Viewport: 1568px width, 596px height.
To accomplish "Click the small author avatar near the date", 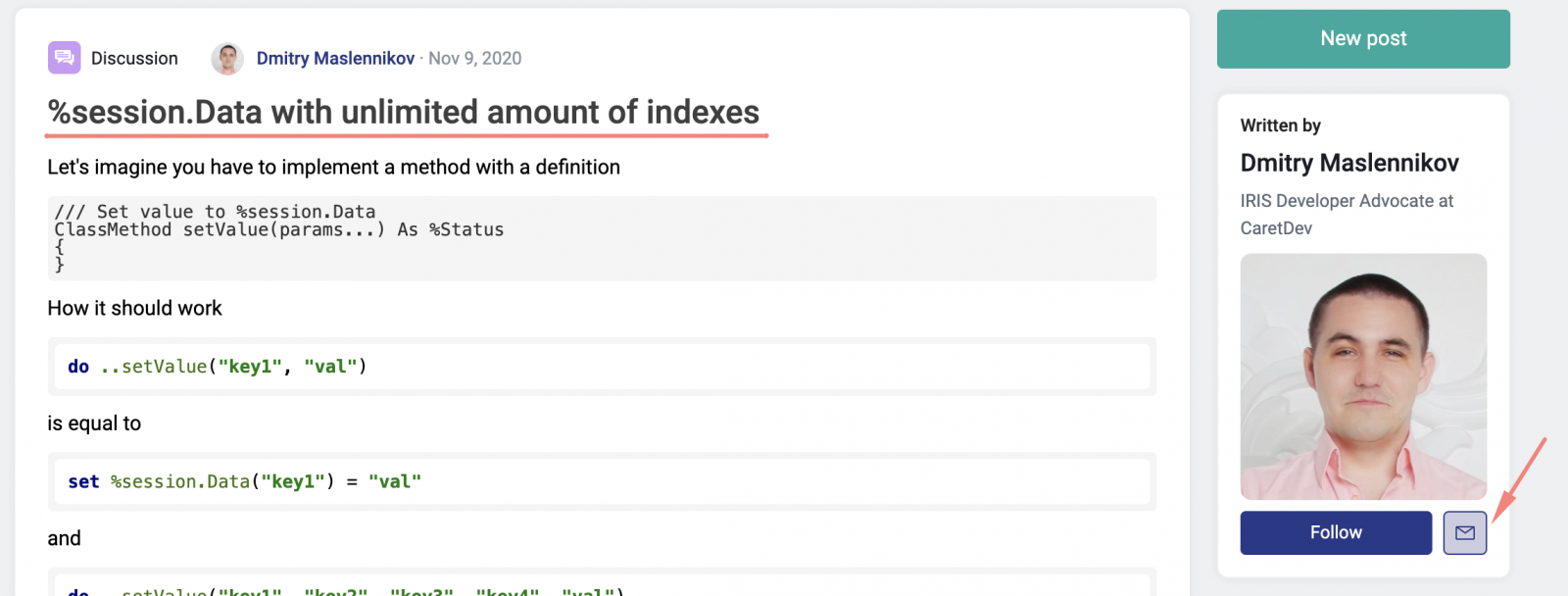I will coord(227,59).
